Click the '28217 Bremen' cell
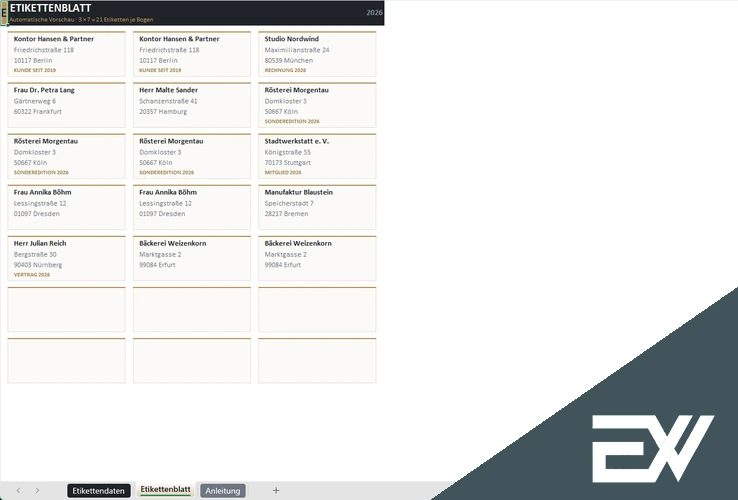This screenshot has width=738, height=500. 286,214
